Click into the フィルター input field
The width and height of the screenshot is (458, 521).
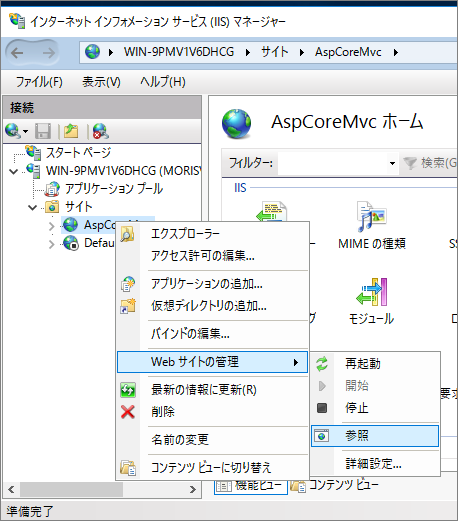coord(333,163)
